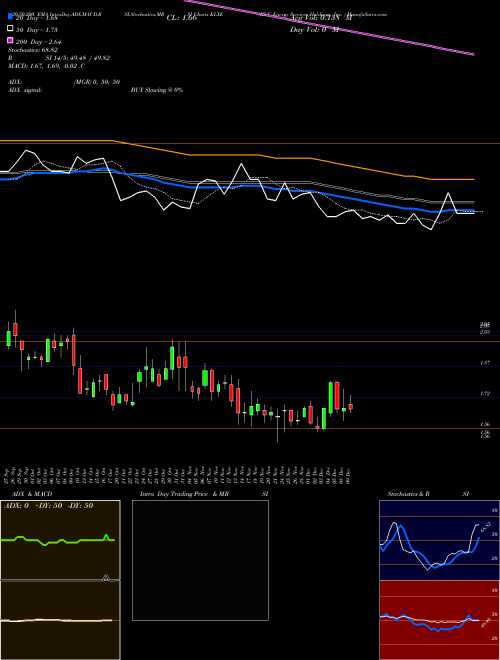Select the '50 Day - 1.73' label
The height and width of the screenshot is (660, 500).
point(36,29)
